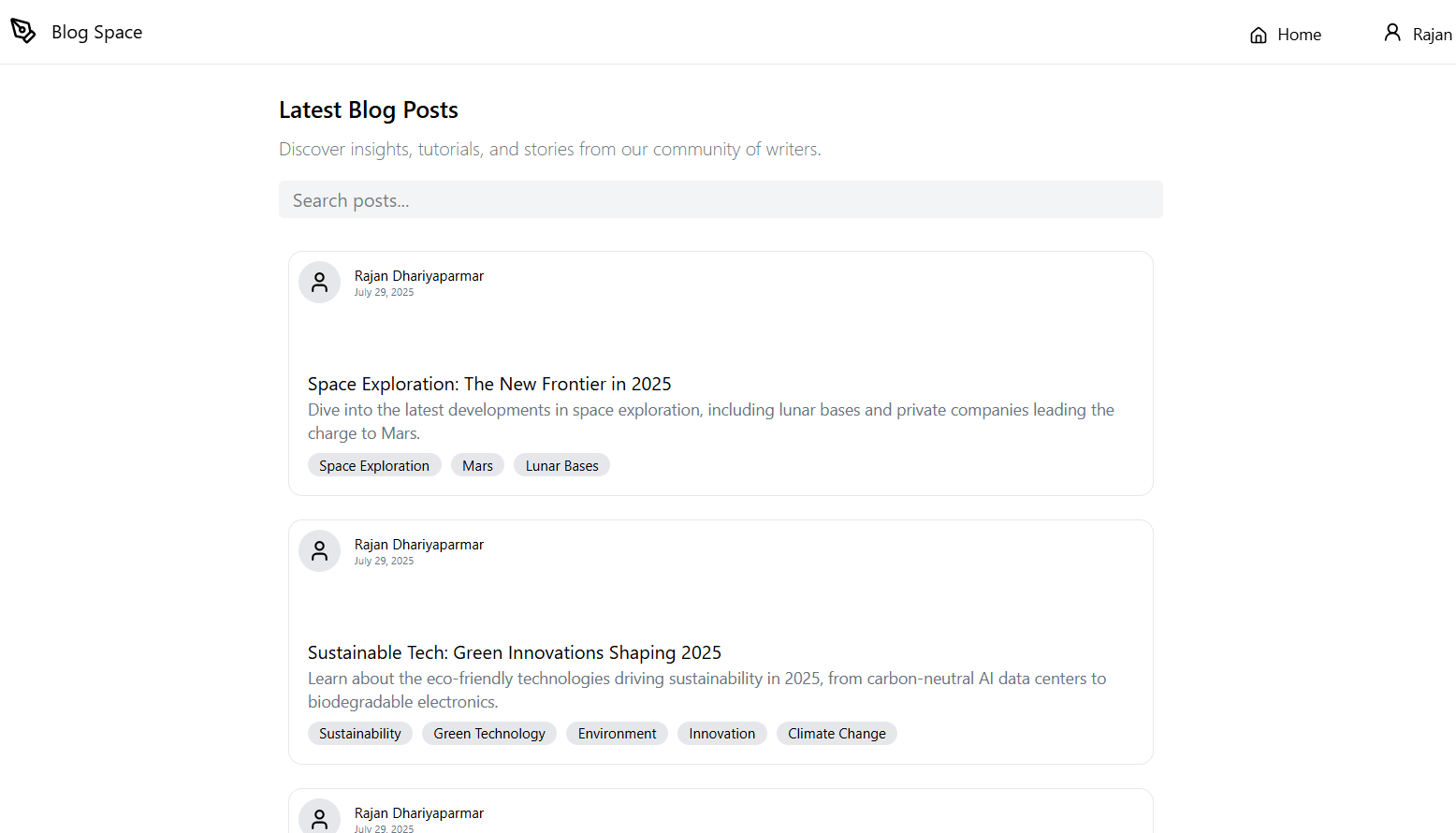
Task: Select the Environment tag
Action: (617, 734)
